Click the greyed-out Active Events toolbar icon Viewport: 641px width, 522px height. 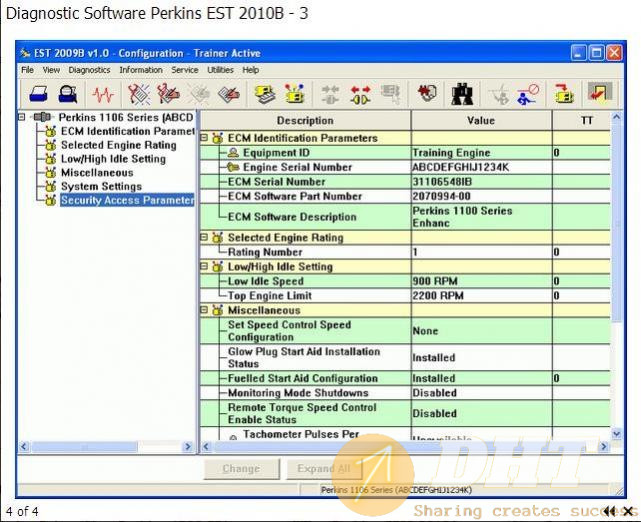[x=199, y=94]
